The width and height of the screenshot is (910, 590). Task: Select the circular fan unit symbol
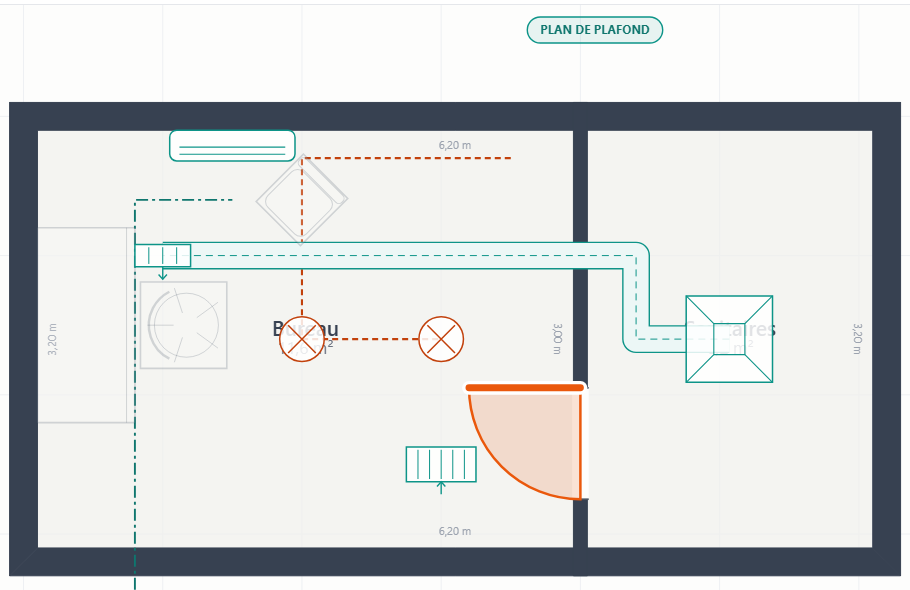(183, 325)
